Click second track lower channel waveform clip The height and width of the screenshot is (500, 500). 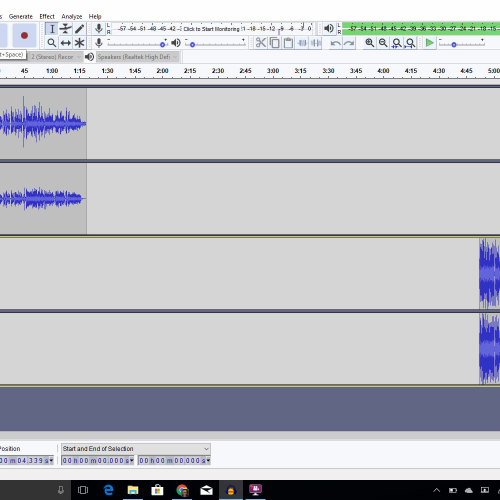click(490, 349)
